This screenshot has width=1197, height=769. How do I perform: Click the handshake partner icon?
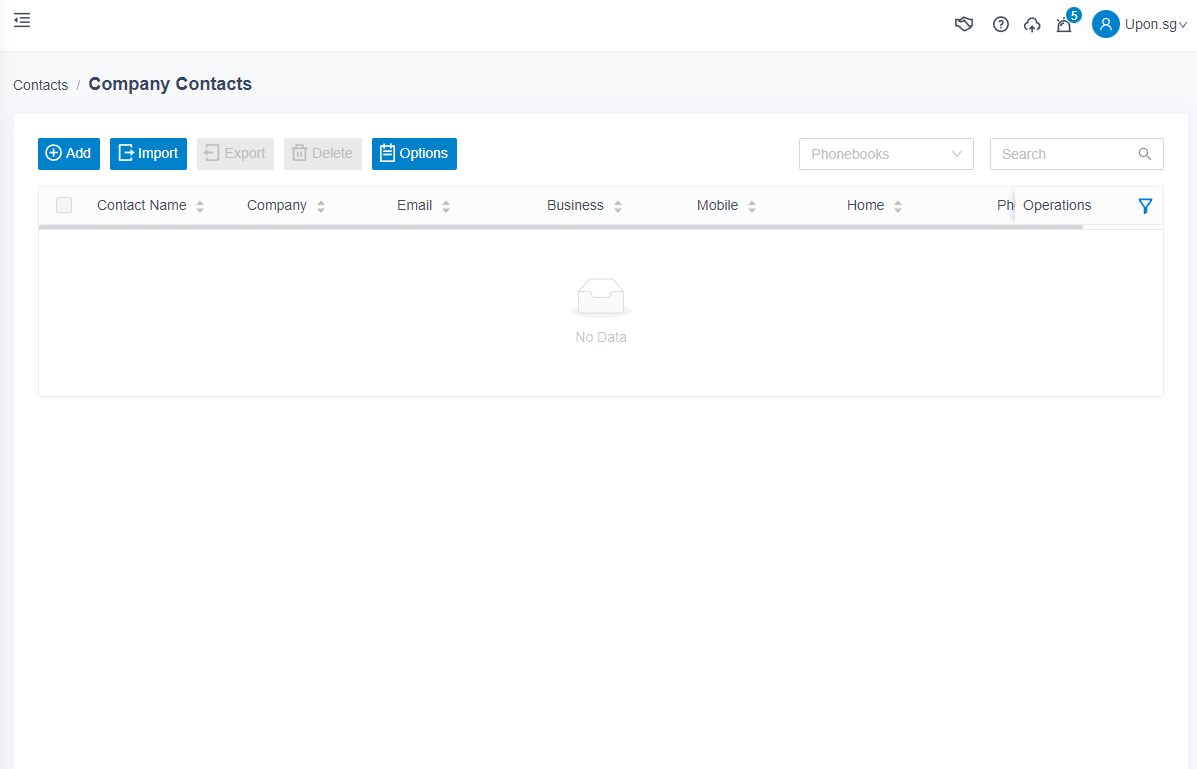[964, 24]
